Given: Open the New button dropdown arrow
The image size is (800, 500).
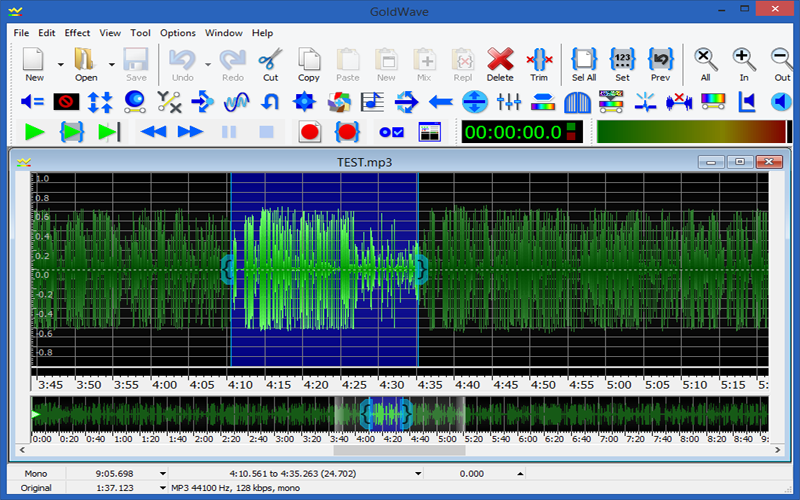Looking at the screenshot, I should [x=61, y=65].
